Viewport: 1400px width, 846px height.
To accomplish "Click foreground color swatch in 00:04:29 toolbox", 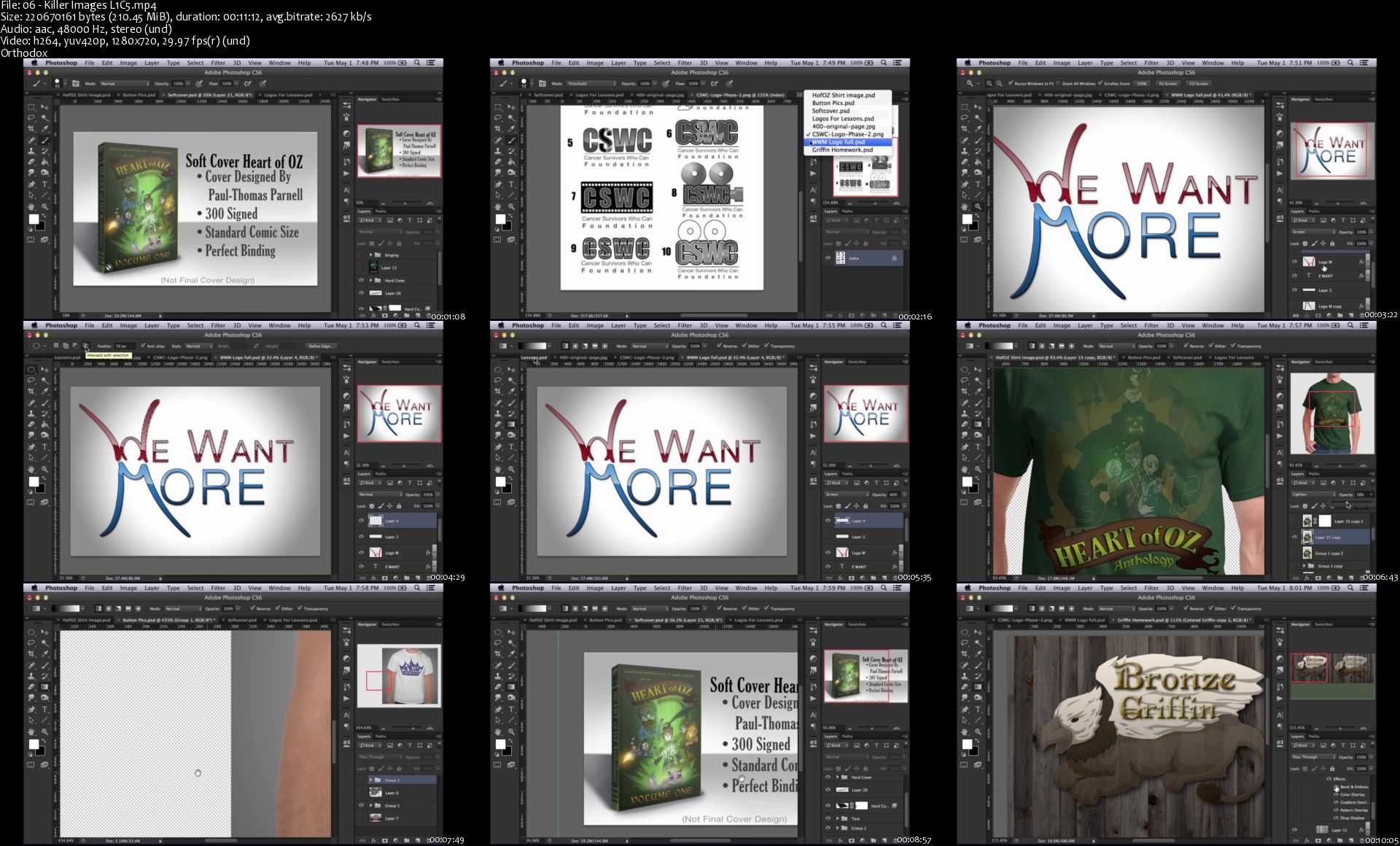I will [x=33, y=481].
